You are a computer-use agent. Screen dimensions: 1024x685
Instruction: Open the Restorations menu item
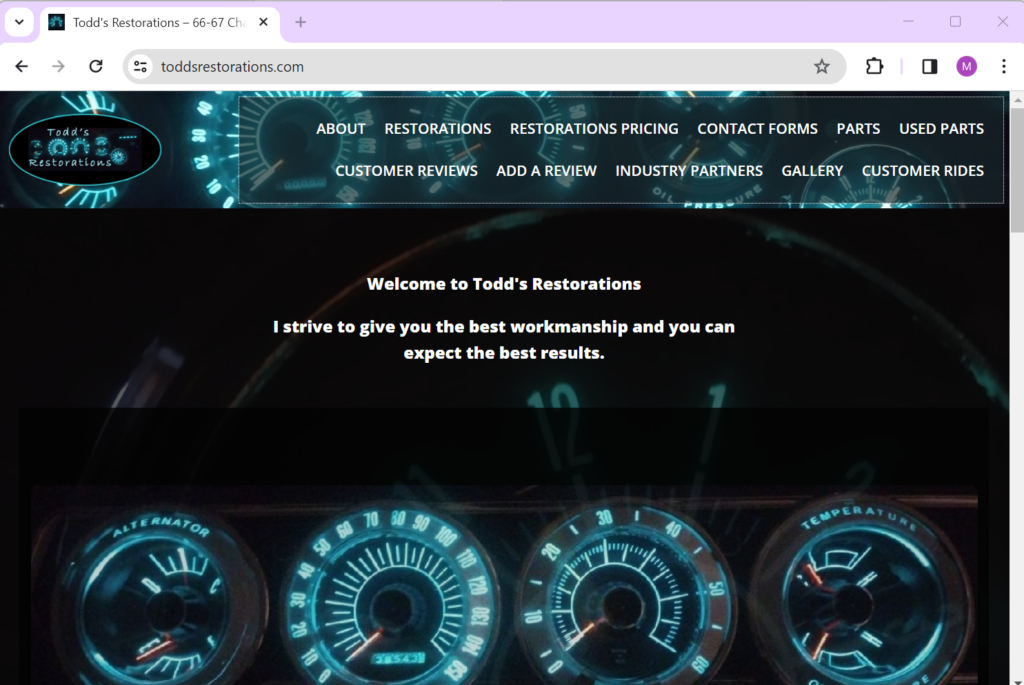point(438,129)
